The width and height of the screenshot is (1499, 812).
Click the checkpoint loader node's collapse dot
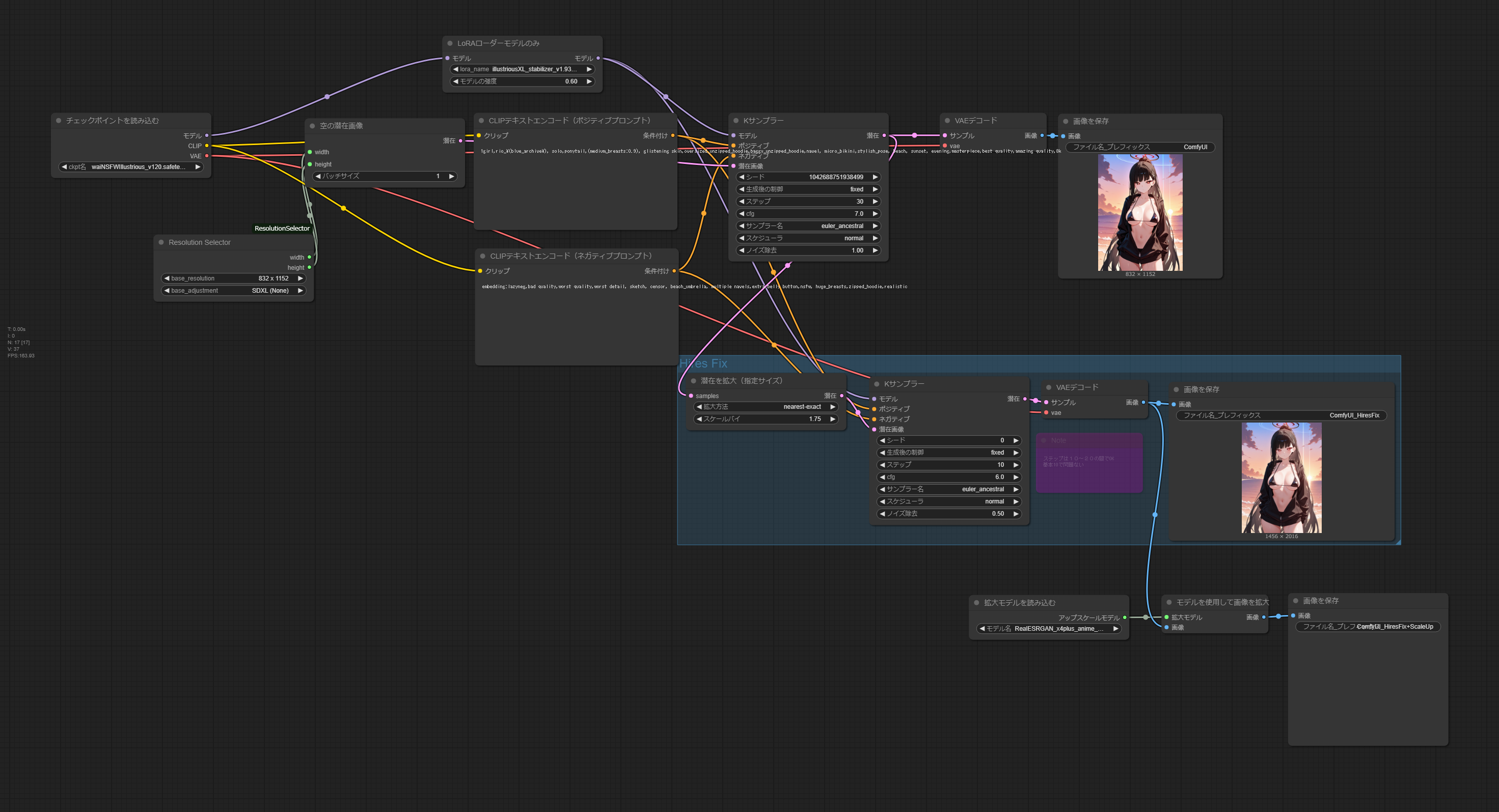pyautogui.click(x=59, y=121)
